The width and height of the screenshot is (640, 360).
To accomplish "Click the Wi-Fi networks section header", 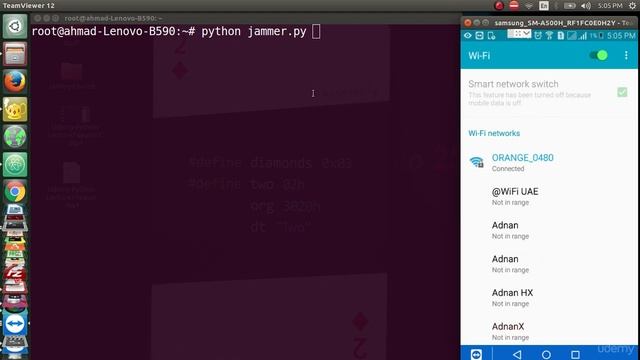I will tap(494, 133).
